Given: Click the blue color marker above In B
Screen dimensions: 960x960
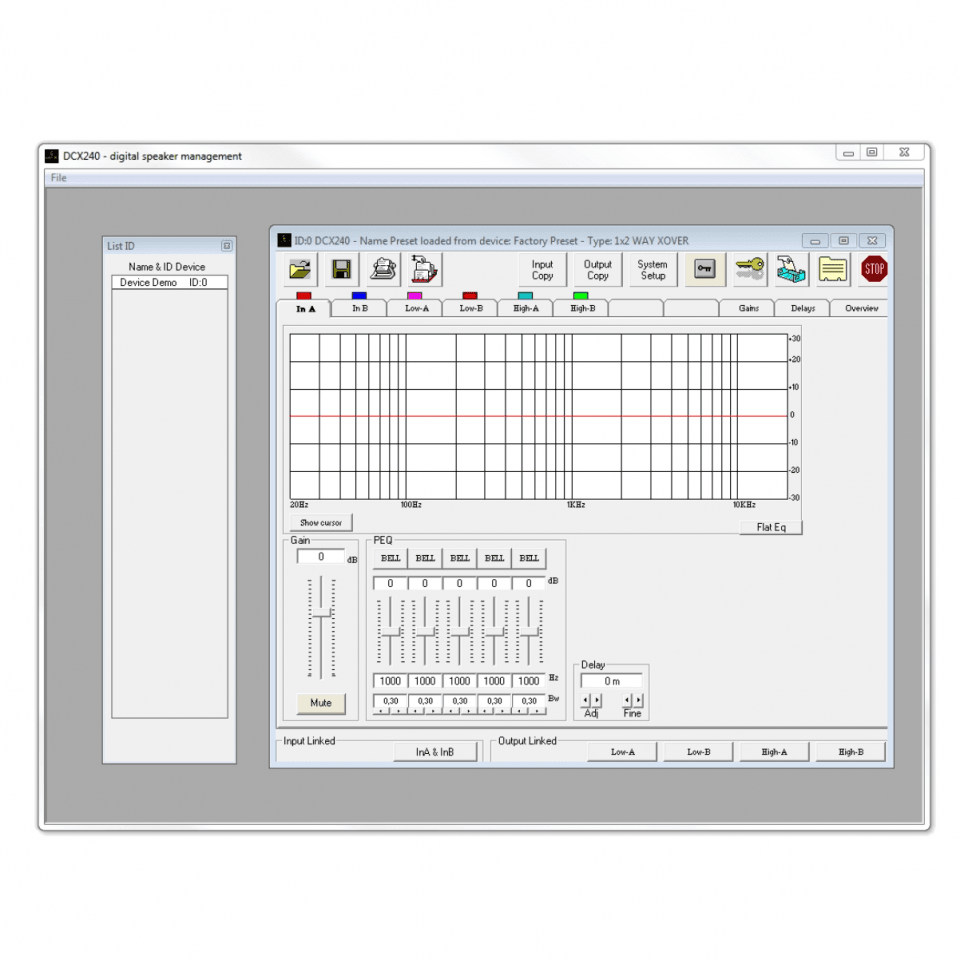Looking at the screenshot, I should [x=359, y=296].
